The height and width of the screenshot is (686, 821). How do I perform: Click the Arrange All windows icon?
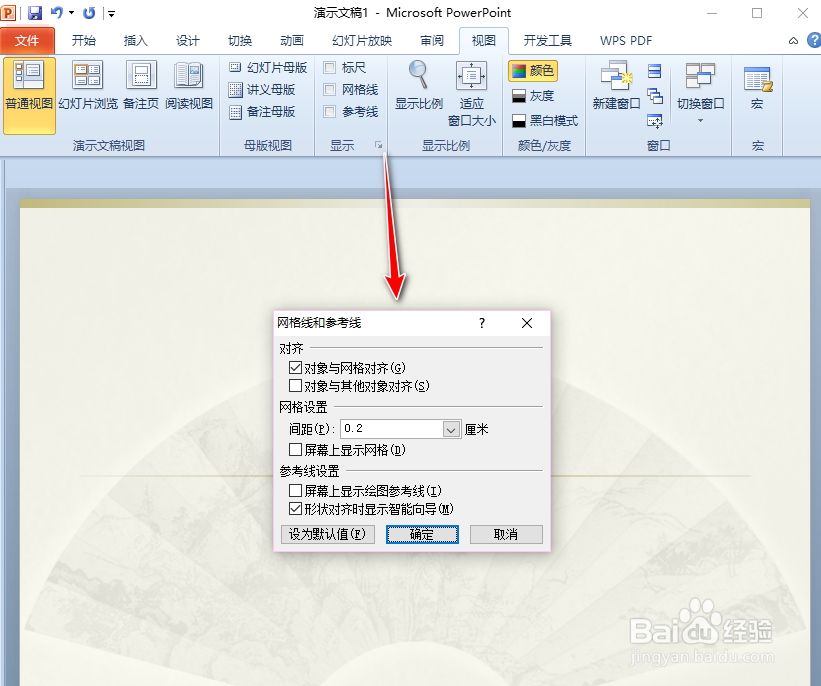[654, 71]
